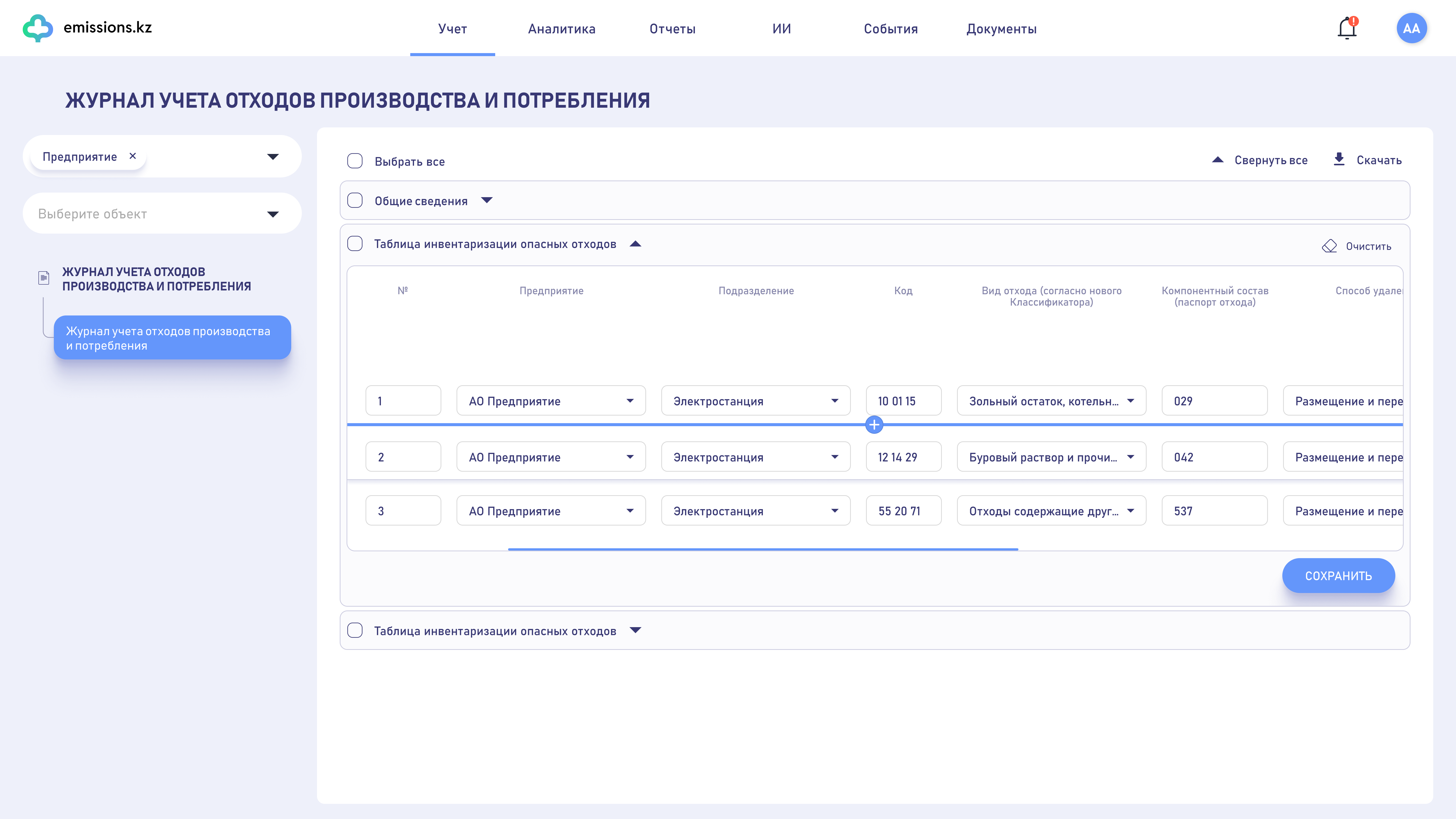Check the Выбрать все checkbox
This screenshot has width=1456, height=819.
click(x=354, y=161)
